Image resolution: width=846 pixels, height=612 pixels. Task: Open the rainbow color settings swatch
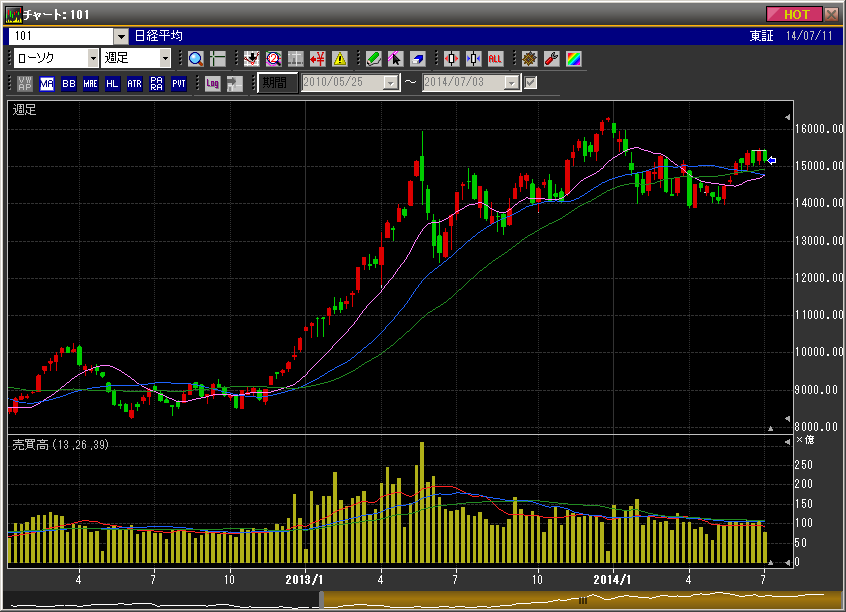[572, 59]
